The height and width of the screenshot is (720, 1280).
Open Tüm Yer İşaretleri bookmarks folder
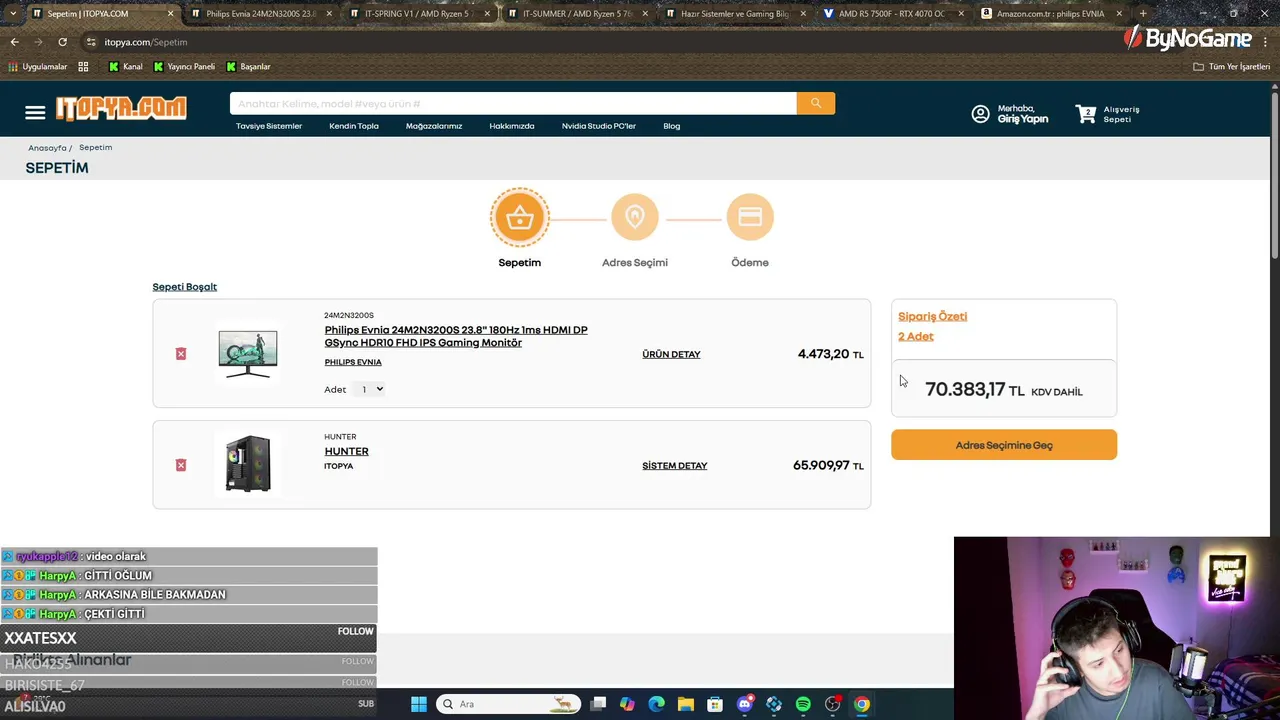point(1231,67)
